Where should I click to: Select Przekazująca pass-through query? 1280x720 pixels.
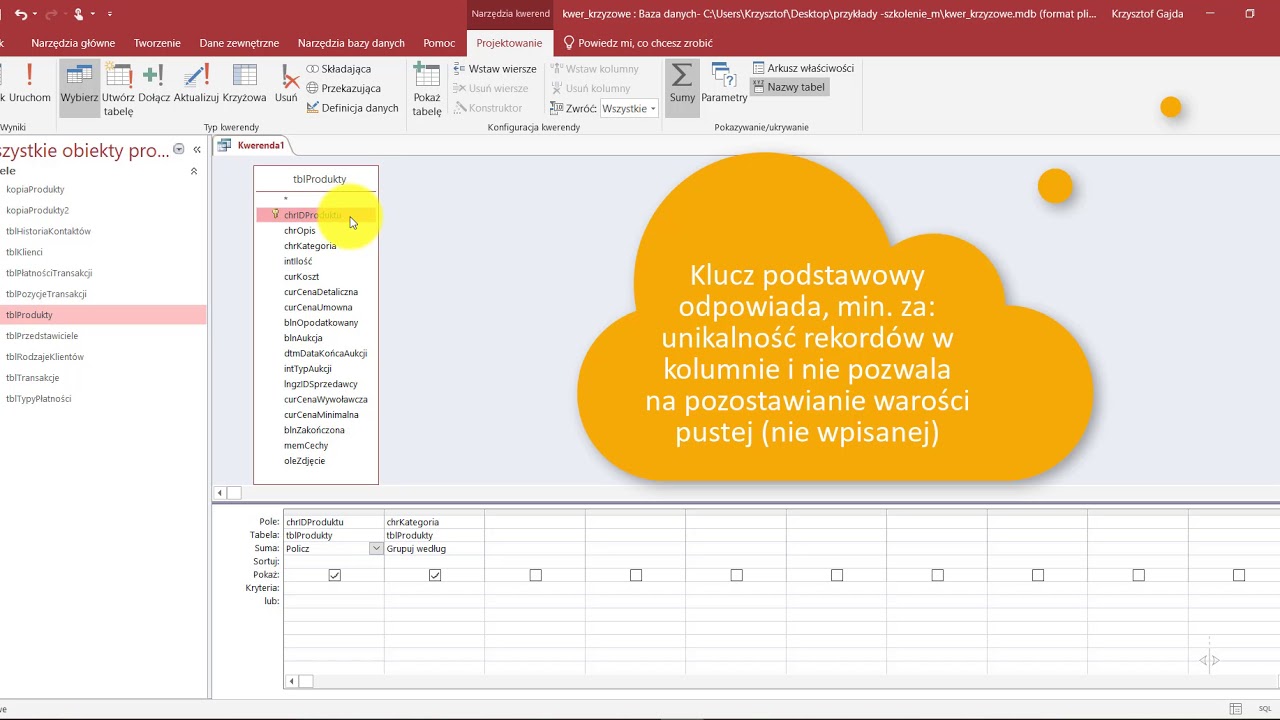pyautogui.click(x=343, y=88)
